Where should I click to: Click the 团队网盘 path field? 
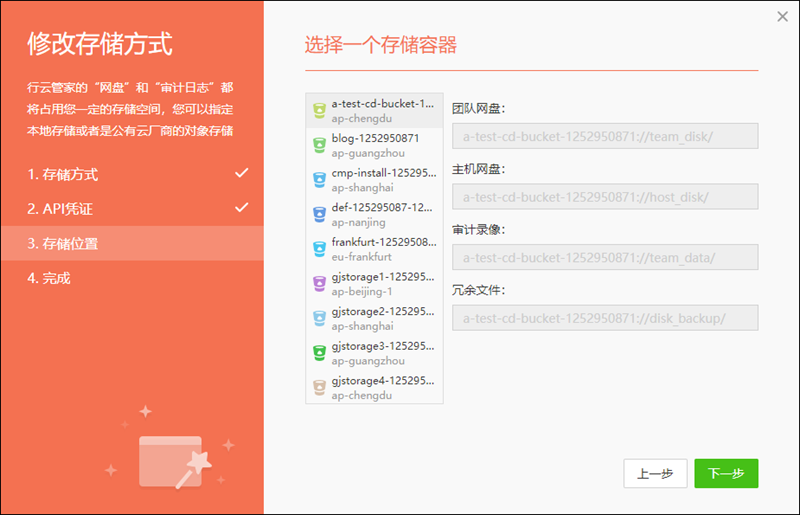[x=605, y=136]
